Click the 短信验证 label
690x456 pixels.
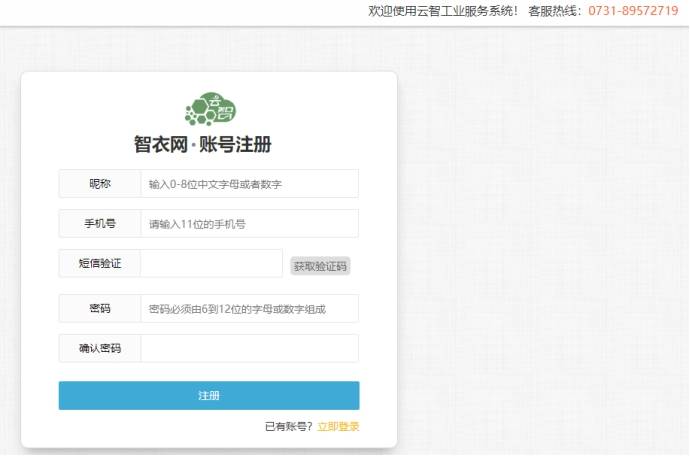[100, 263]
